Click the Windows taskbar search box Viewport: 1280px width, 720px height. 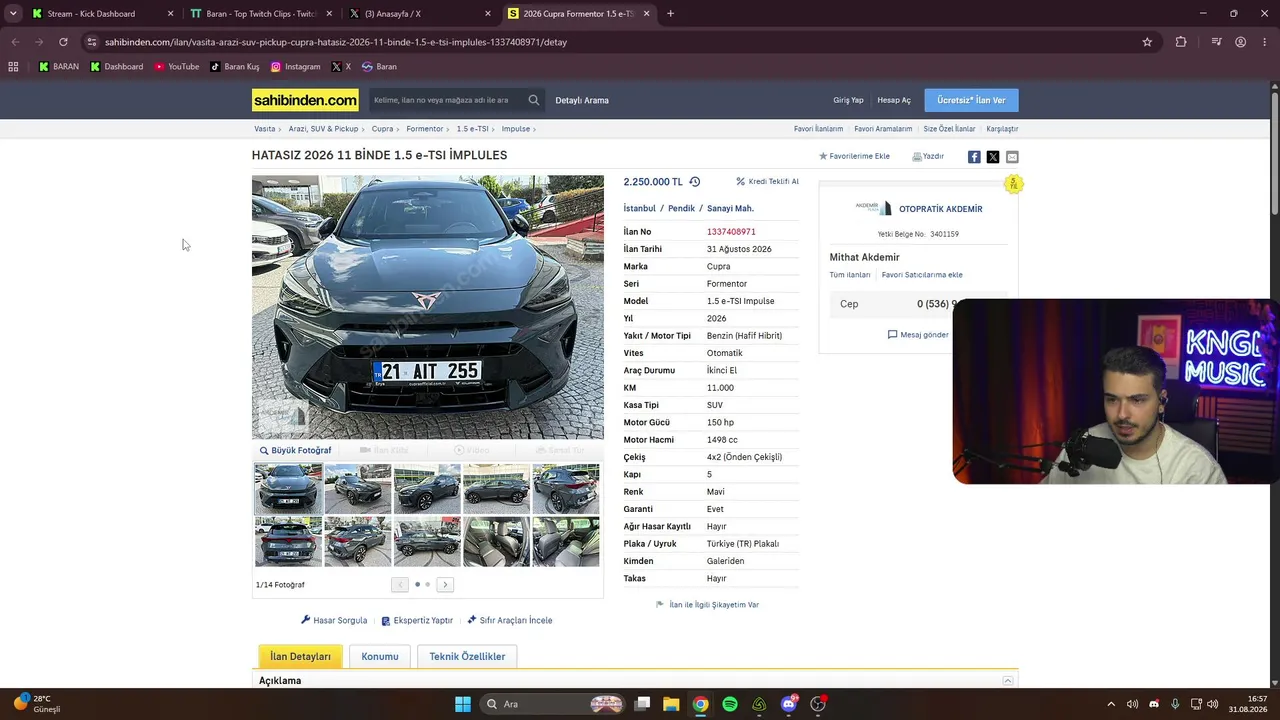[552, 704]
